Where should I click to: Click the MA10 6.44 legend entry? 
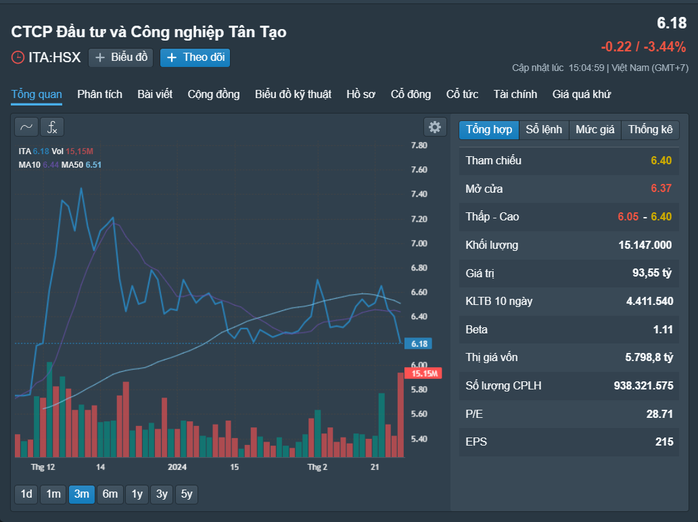(39, 165)
